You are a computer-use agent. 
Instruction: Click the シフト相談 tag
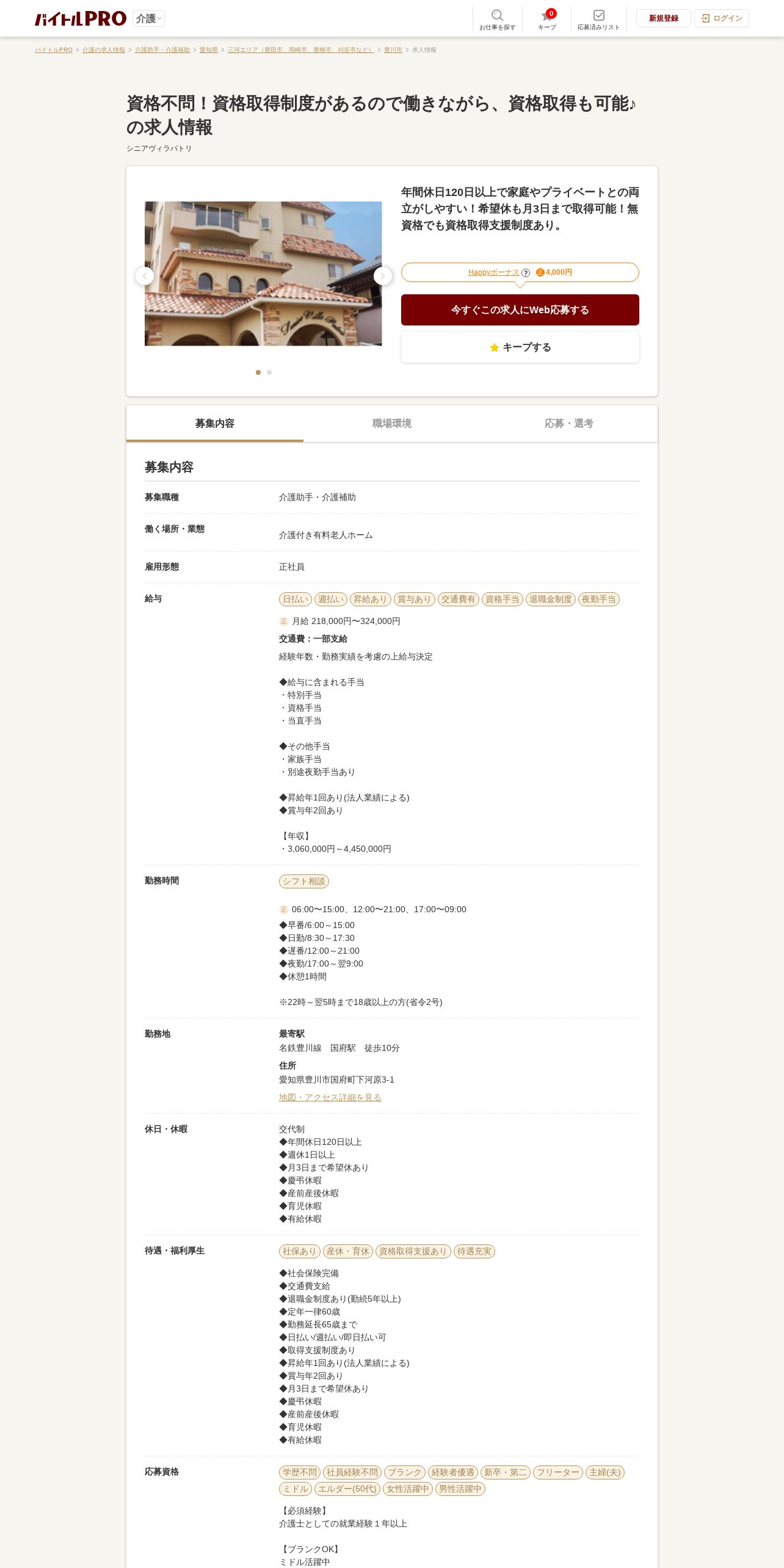point(304,882)
